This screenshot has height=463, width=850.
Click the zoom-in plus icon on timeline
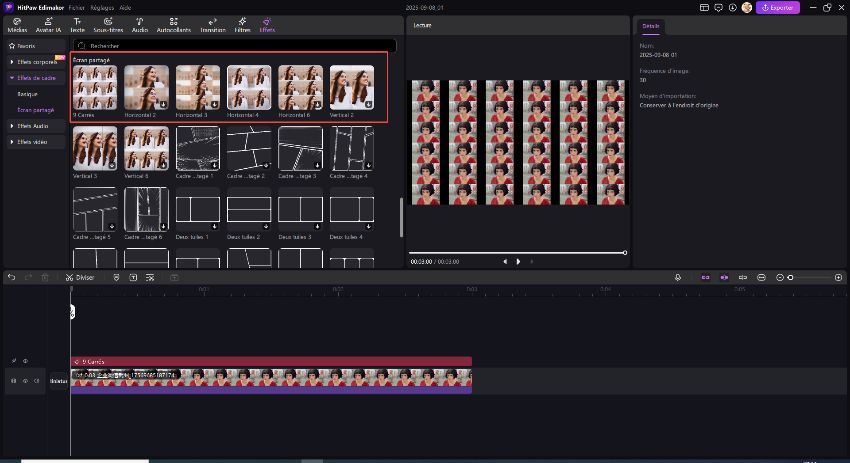838,277
